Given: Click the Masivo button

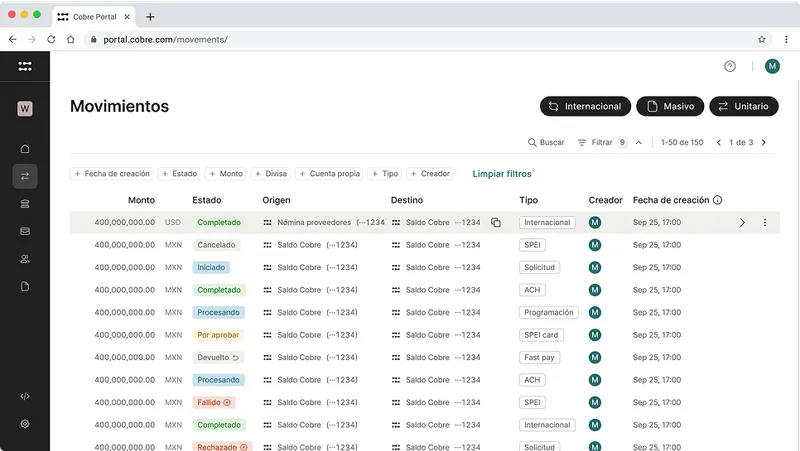Looking at the screenshot, I should (x=670, y=106).
